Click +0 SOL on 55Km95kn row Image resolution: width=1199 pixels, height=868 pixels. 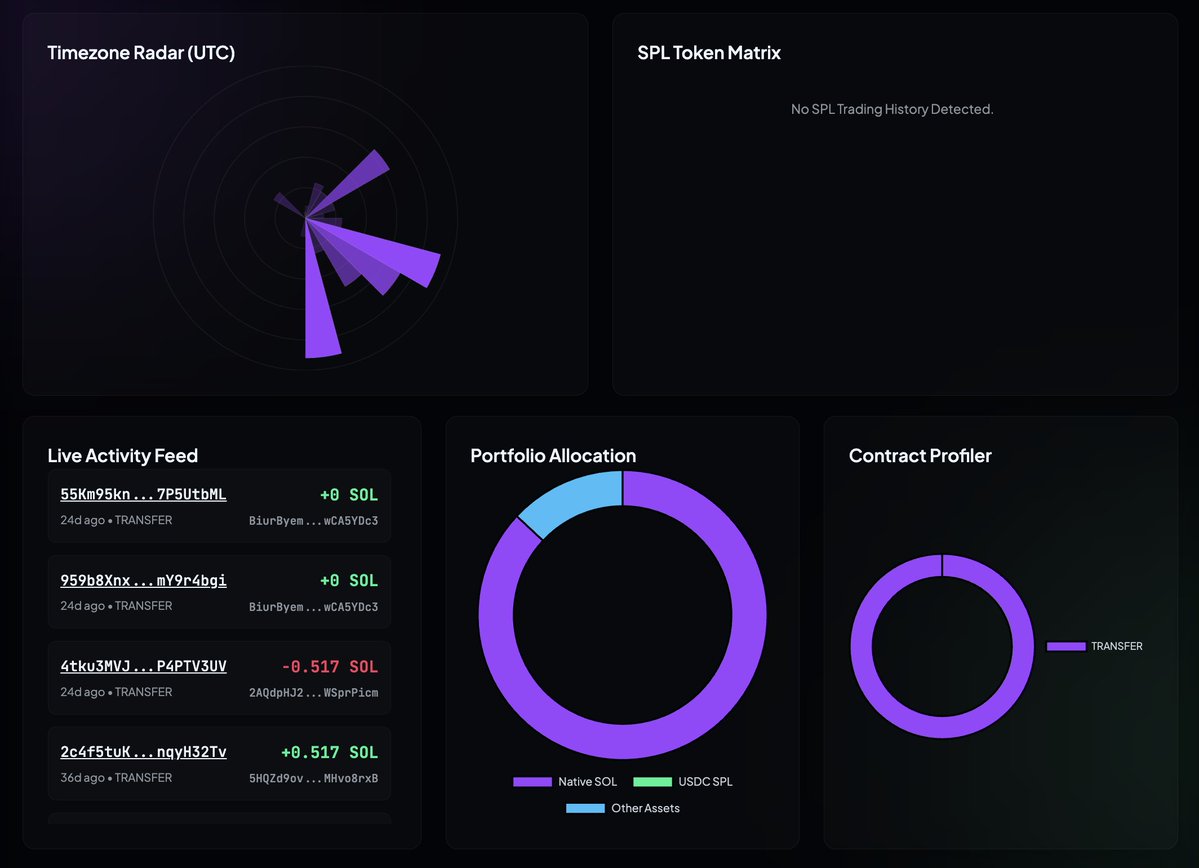tap(349, 495)
